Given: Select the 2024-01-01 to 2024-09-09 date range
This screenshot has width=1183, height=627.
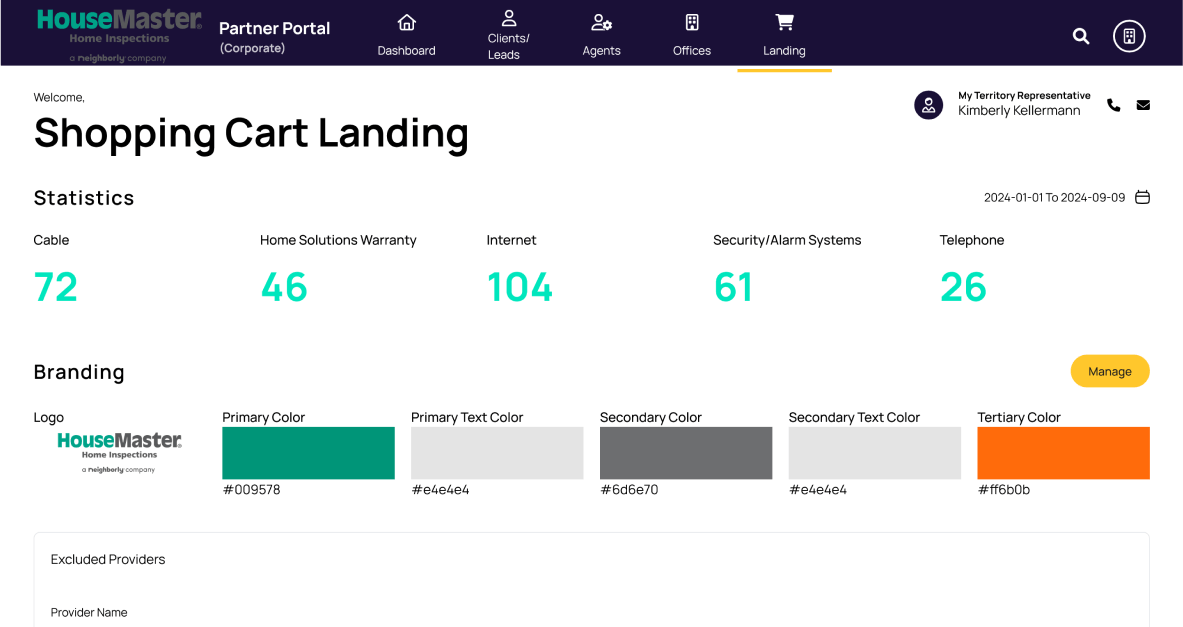Looking at the screenshot, I should pyautogui.click(x=1054, y=197).
